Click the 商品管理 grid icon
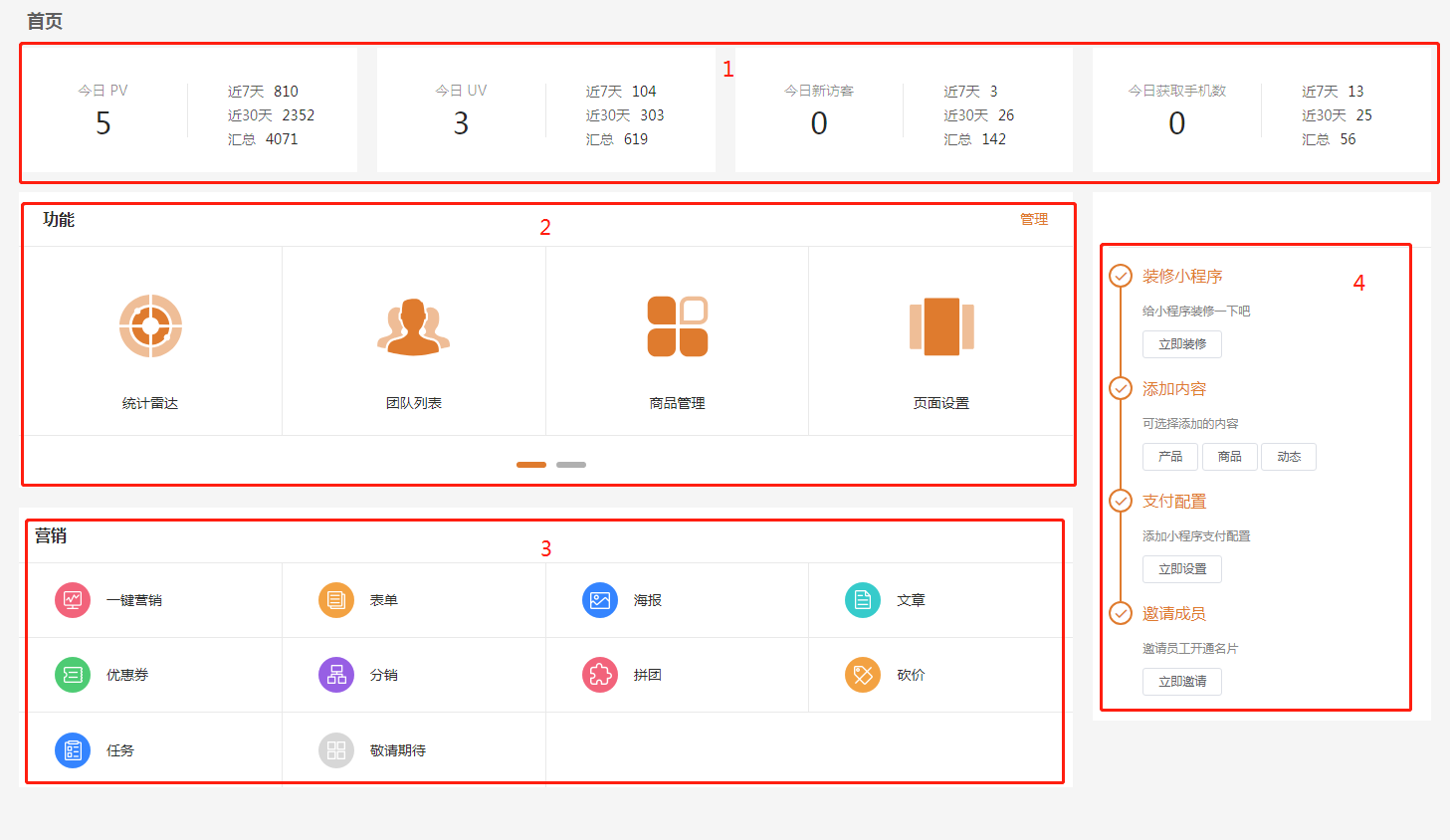This screenshot has height=840, width=1450. click(677, 326)
